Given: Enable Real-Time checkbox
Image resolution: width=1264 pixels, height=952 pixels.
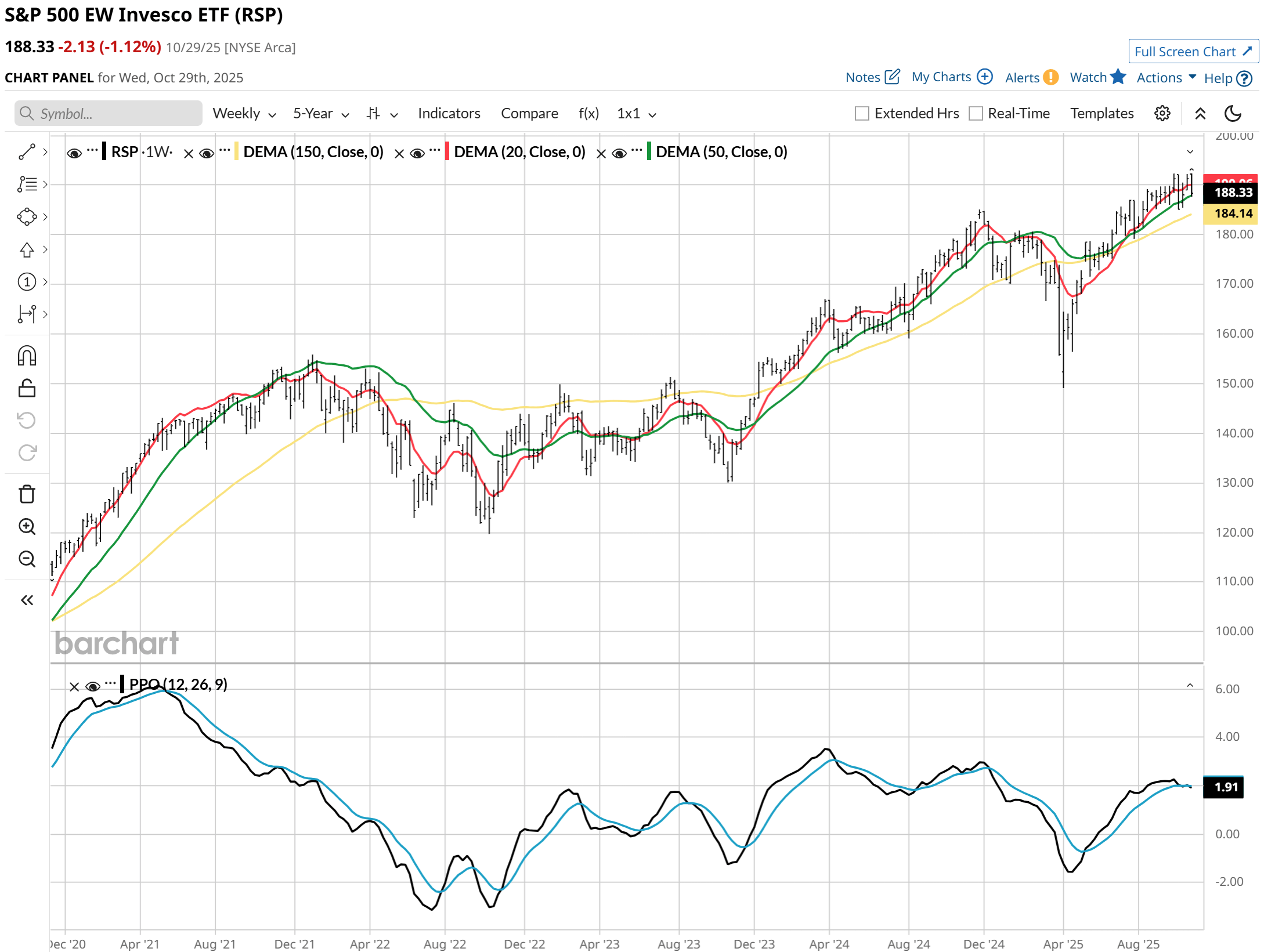Looking at the screenshot, I should pyautogui.click(x=976, y=114).
